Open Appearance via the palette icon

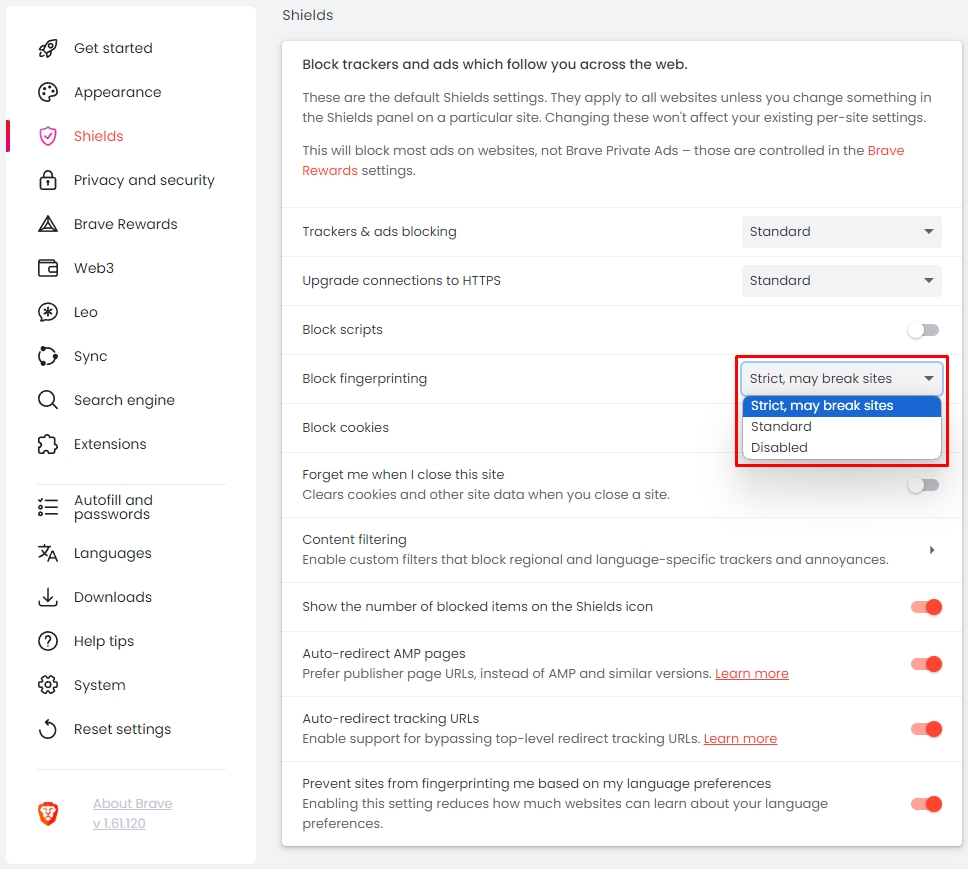point(47,92)
